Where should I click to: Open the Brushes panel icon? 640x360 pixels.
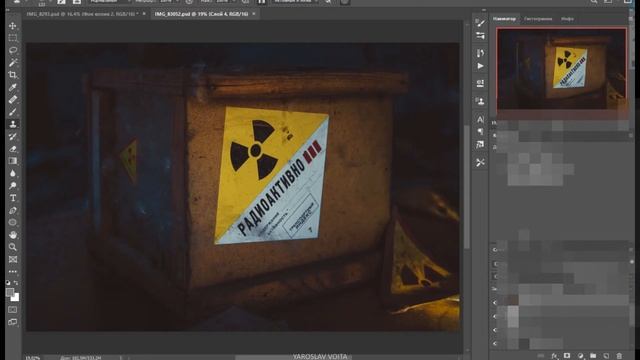click(x=480, y=36)
